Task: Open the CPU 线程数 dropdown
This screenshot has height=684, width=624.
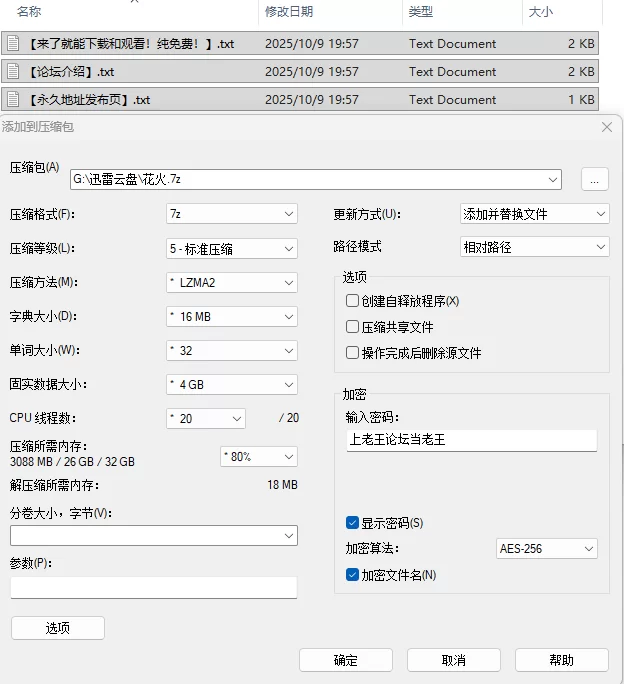Action: click(206, 419)
